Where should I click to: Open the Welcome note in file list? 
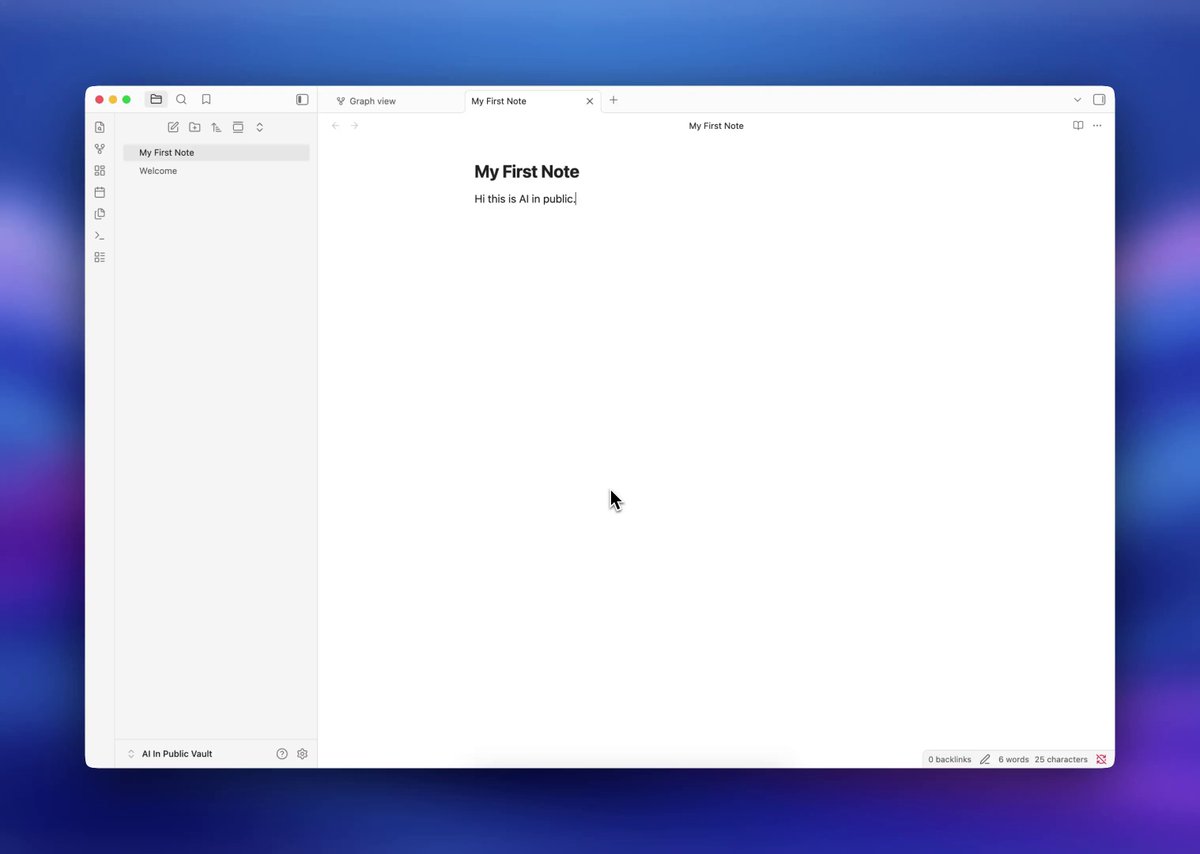click(x=158, y=171)
